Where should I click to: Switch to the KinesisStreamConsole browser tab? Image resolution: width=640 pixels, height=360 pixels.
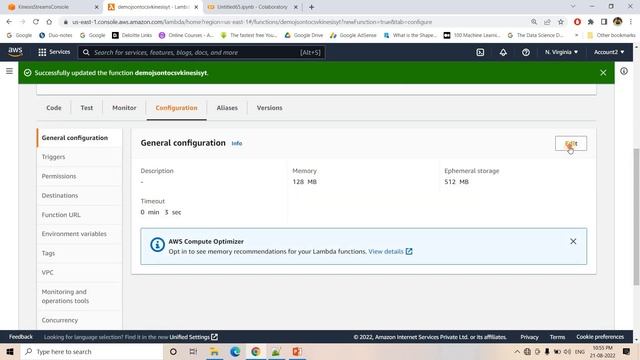(x=52, y=7)
